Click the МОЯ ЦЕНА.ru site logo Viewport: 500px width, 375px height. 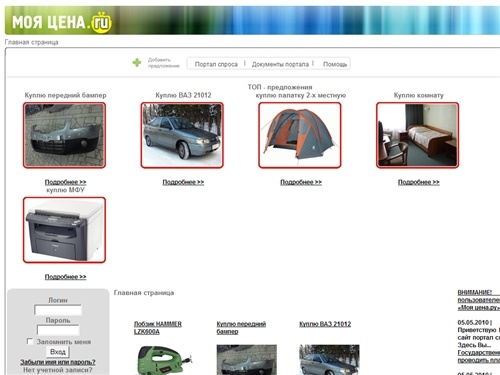[62, 22]
